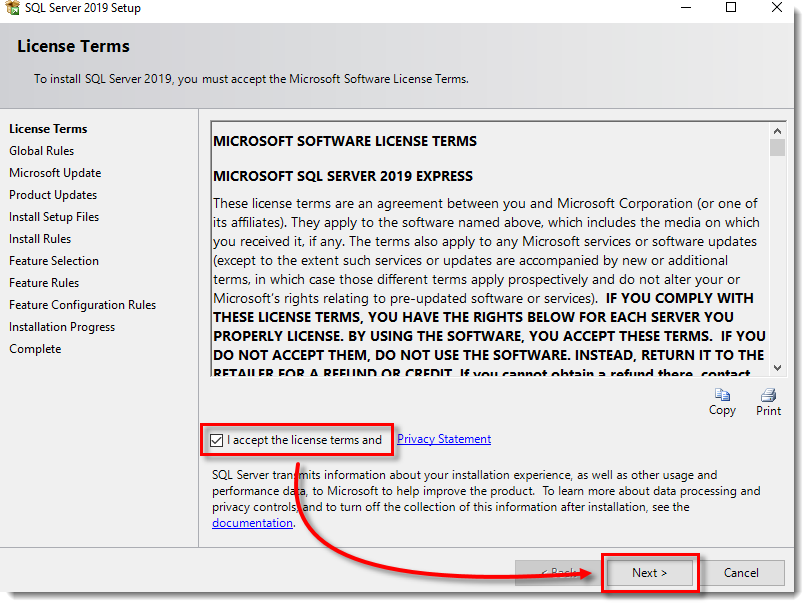Click the Next button
809x607 pixels.
coord(650,573)
